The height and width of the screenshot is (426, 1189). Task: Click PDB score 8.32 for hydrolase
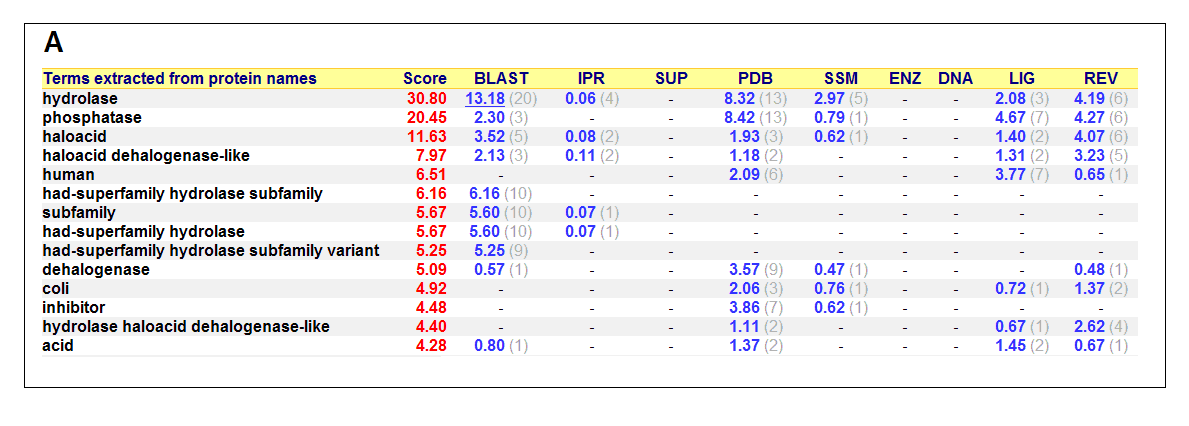click(x=740, y=99)
